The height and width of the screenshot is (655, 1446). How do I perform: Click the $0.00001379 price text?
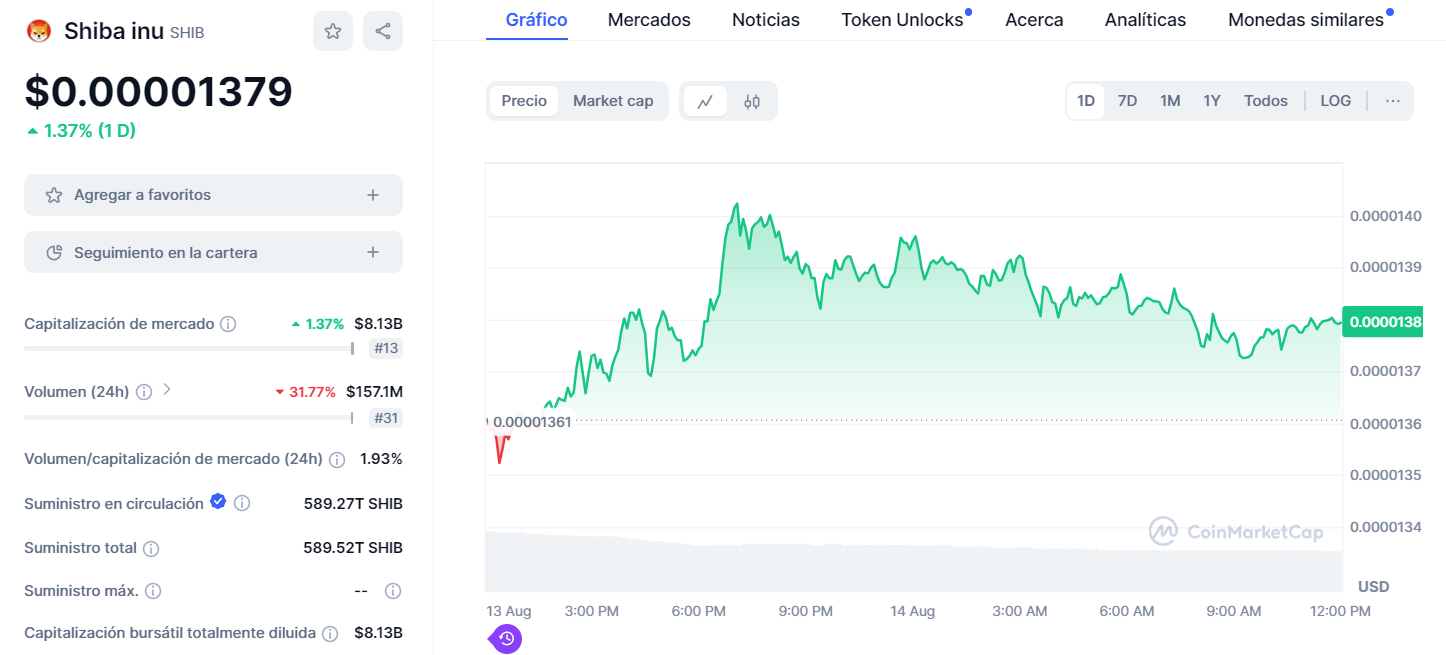[158, 92]
